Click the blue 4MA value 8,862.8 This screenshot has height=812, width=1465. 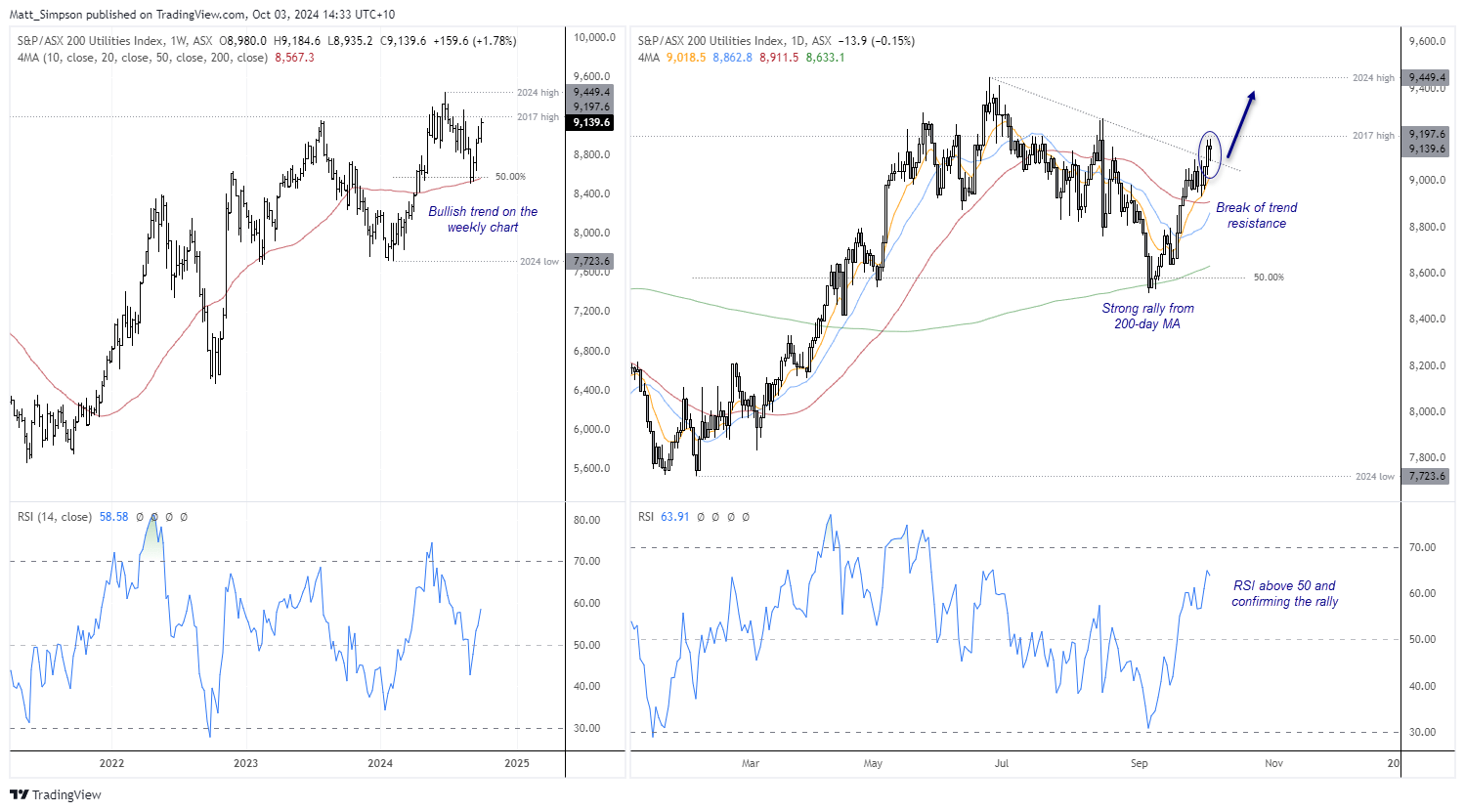pyautogui.click(x=733, y=58)
